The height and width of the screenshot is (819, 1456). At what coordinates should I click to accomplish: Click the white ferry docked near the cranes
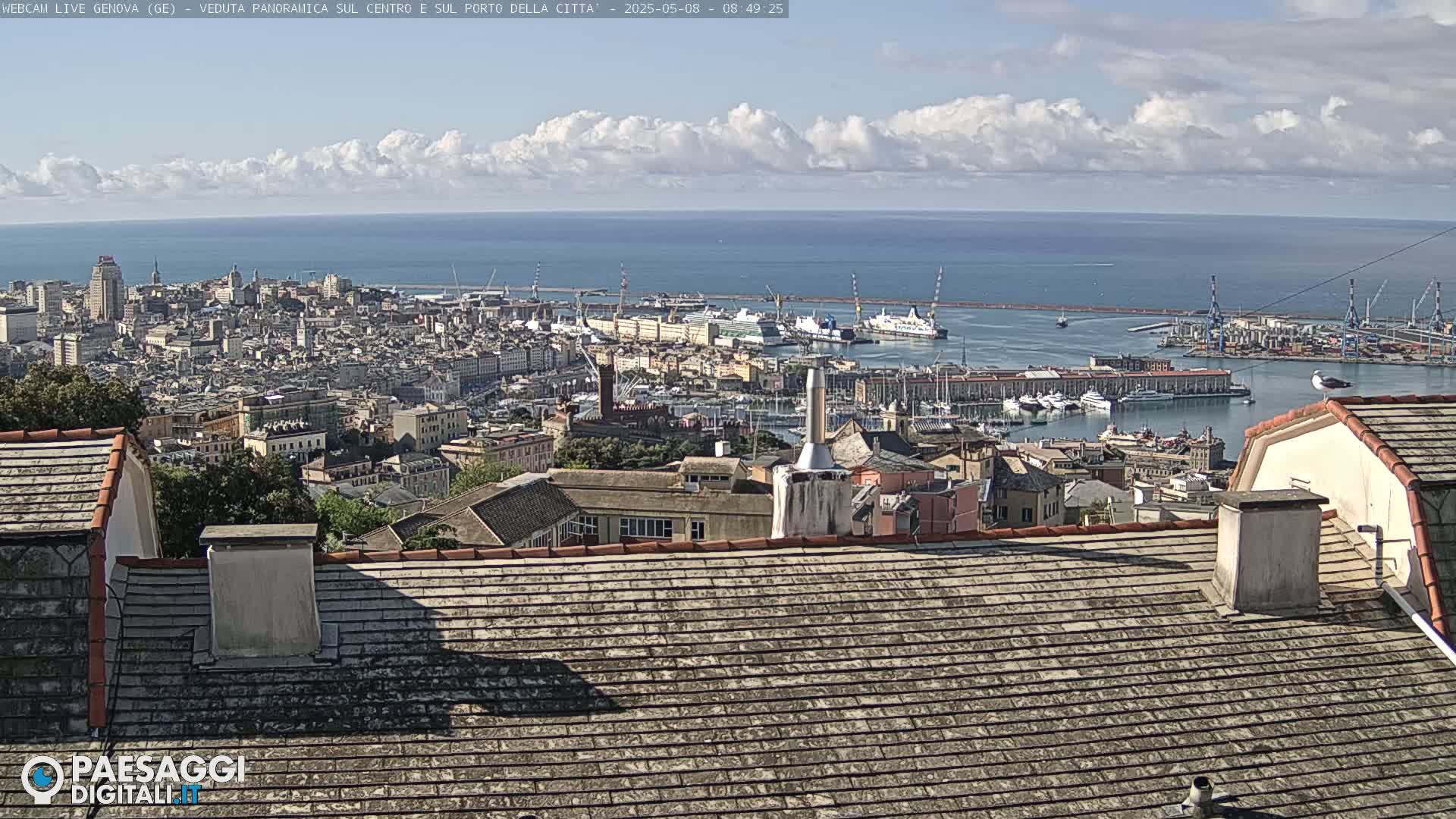point(905,325)
